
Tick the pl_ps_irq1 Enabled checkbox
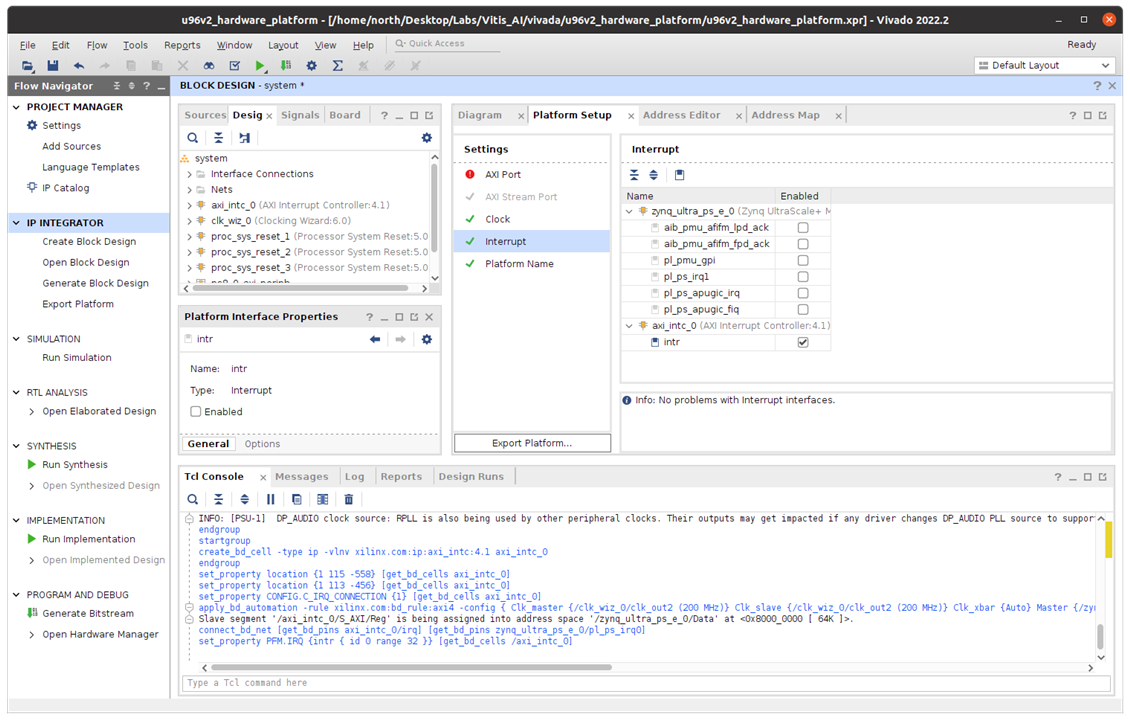click(803, 277)
